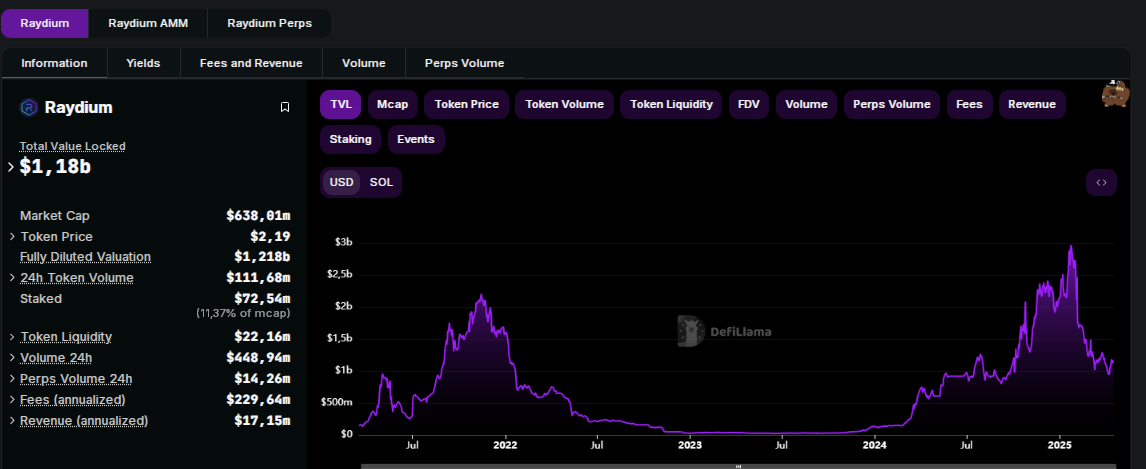
Task: Toggle FDV chart series
Action: pos(748,104)
